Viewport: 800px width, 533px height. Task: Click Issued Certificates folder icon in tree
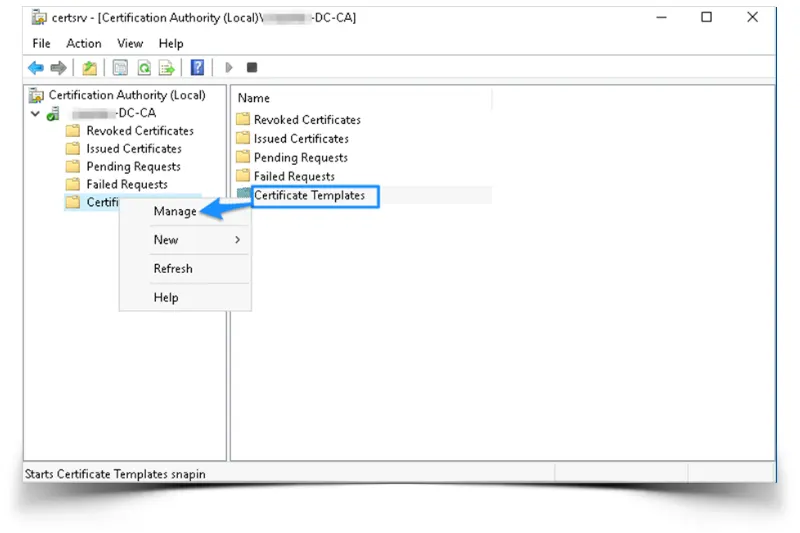click(73, 148)
